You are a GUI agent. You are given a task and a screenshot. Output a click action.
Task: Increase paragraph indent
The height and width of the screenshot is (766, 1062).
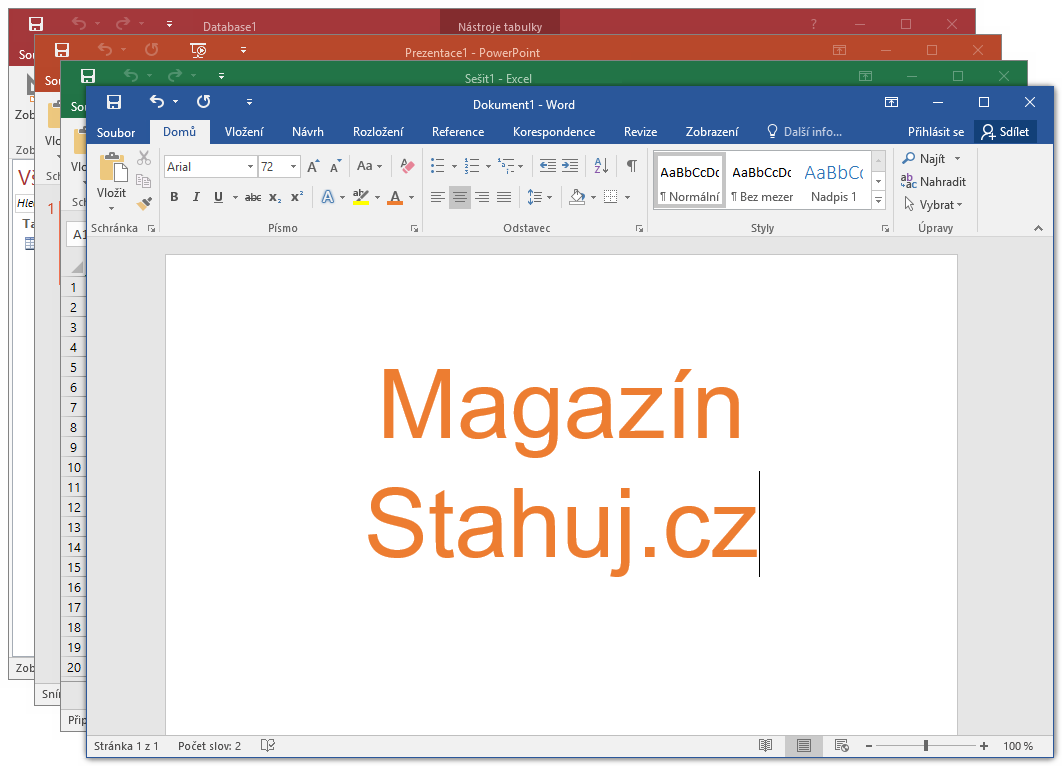(x=570, y=165)
